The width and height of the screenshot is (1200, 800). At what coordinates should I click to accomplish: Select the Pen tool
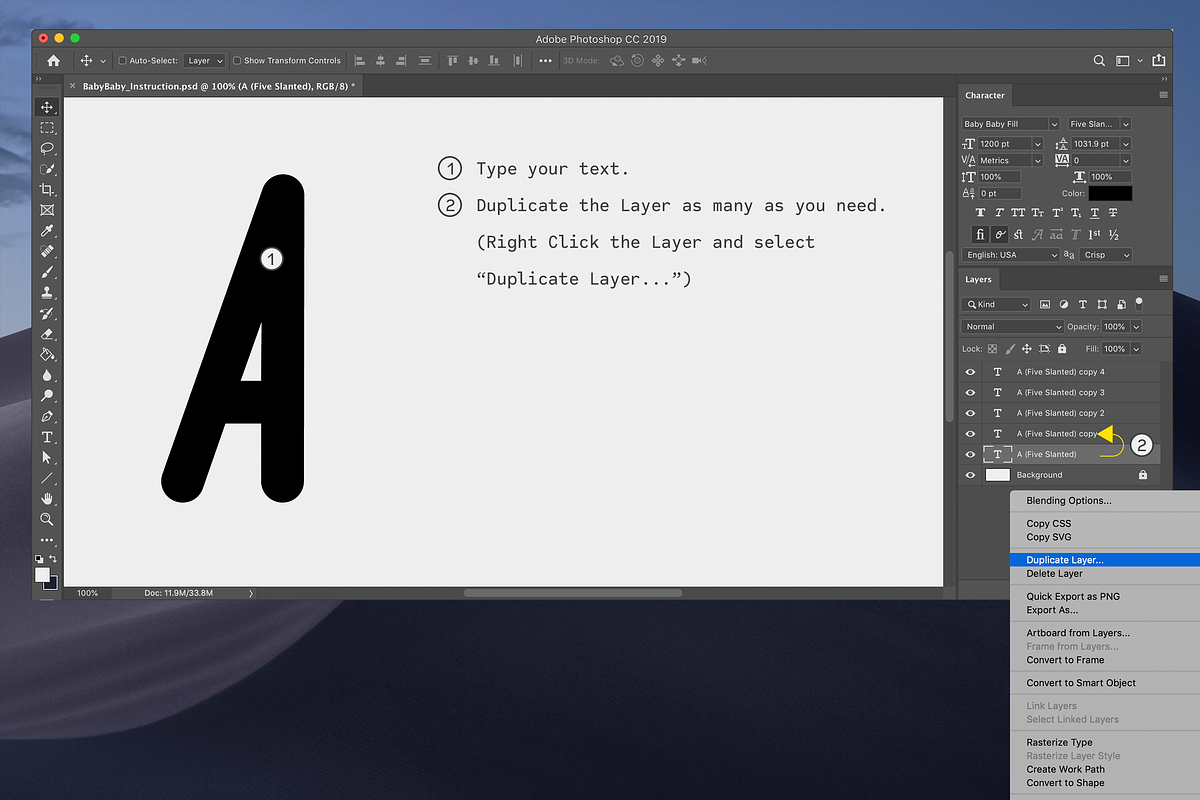point(46,417)
